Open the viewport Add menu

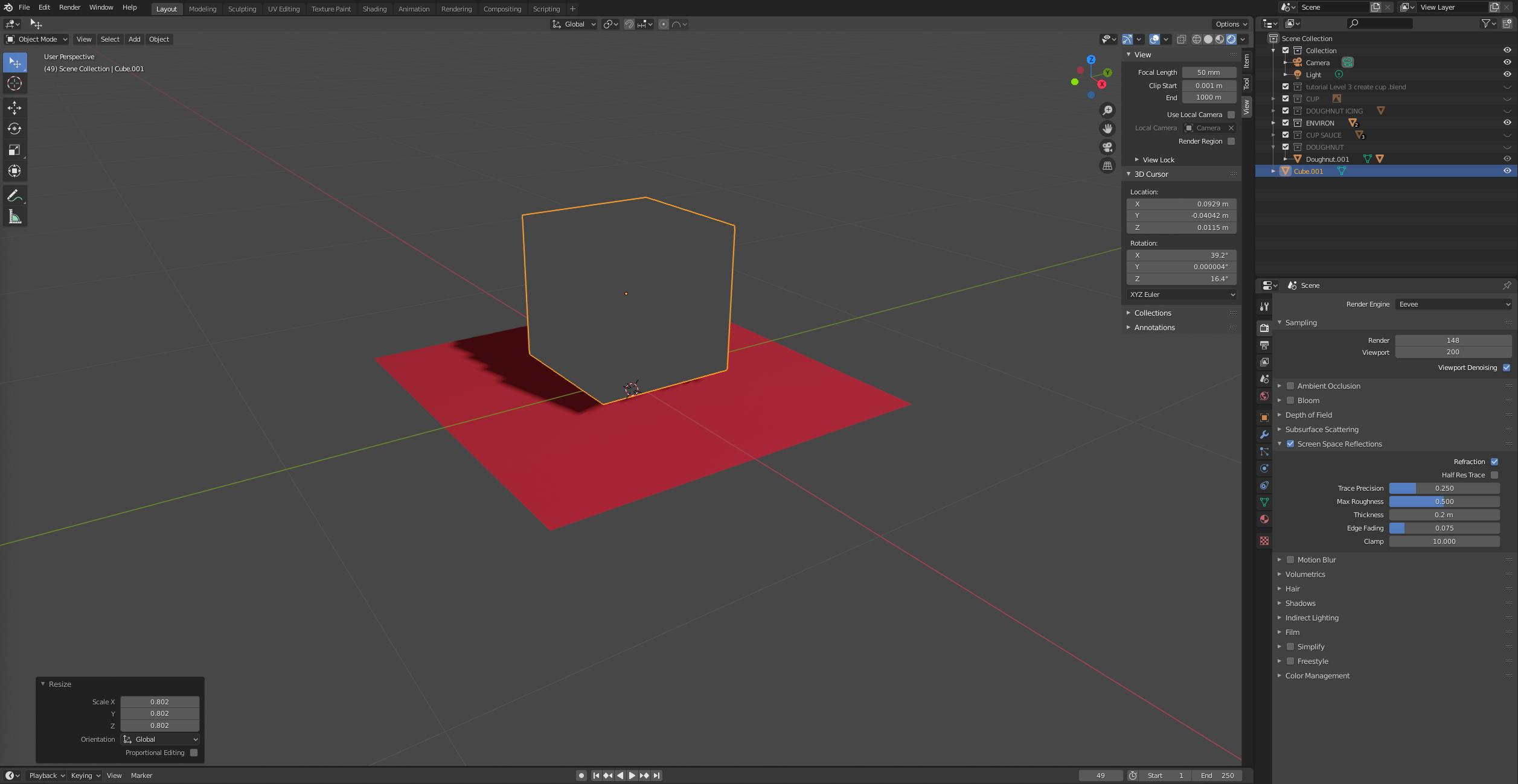pos(134,39)
